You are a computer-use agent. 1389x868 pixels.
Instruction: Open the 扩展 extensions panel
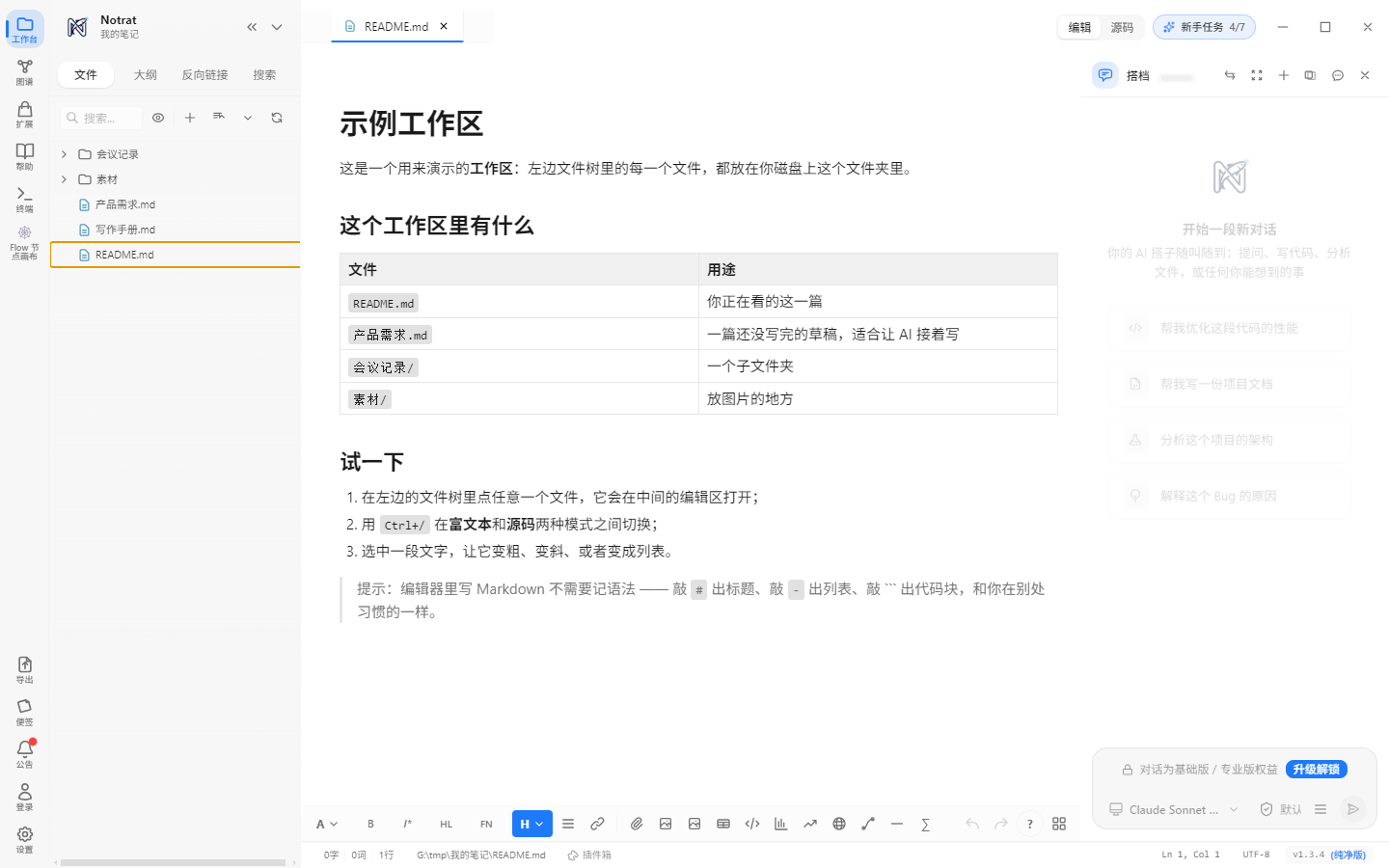click(x=25, y=115)
